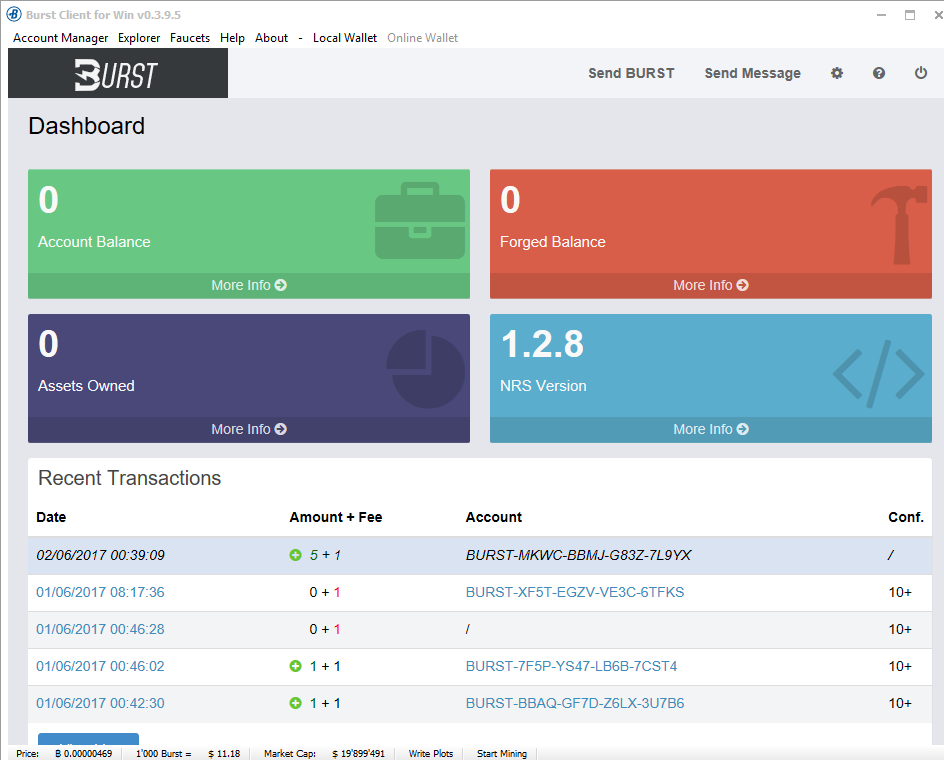Viewport: 944px width, 760px height.
Task: Click the pie chart icon on Assets Owned card
Action: [x=425, y=369]
